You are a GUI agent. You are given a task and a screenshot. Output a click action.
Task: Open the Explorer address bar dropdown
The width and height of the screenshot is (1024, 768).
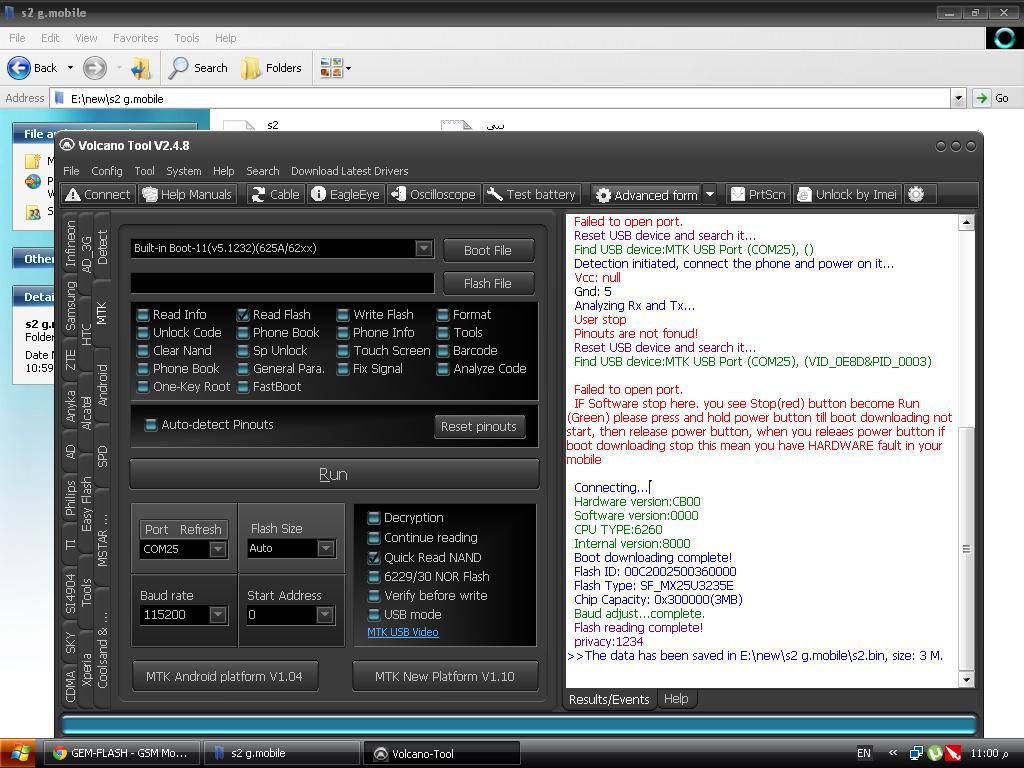point(958,99)
